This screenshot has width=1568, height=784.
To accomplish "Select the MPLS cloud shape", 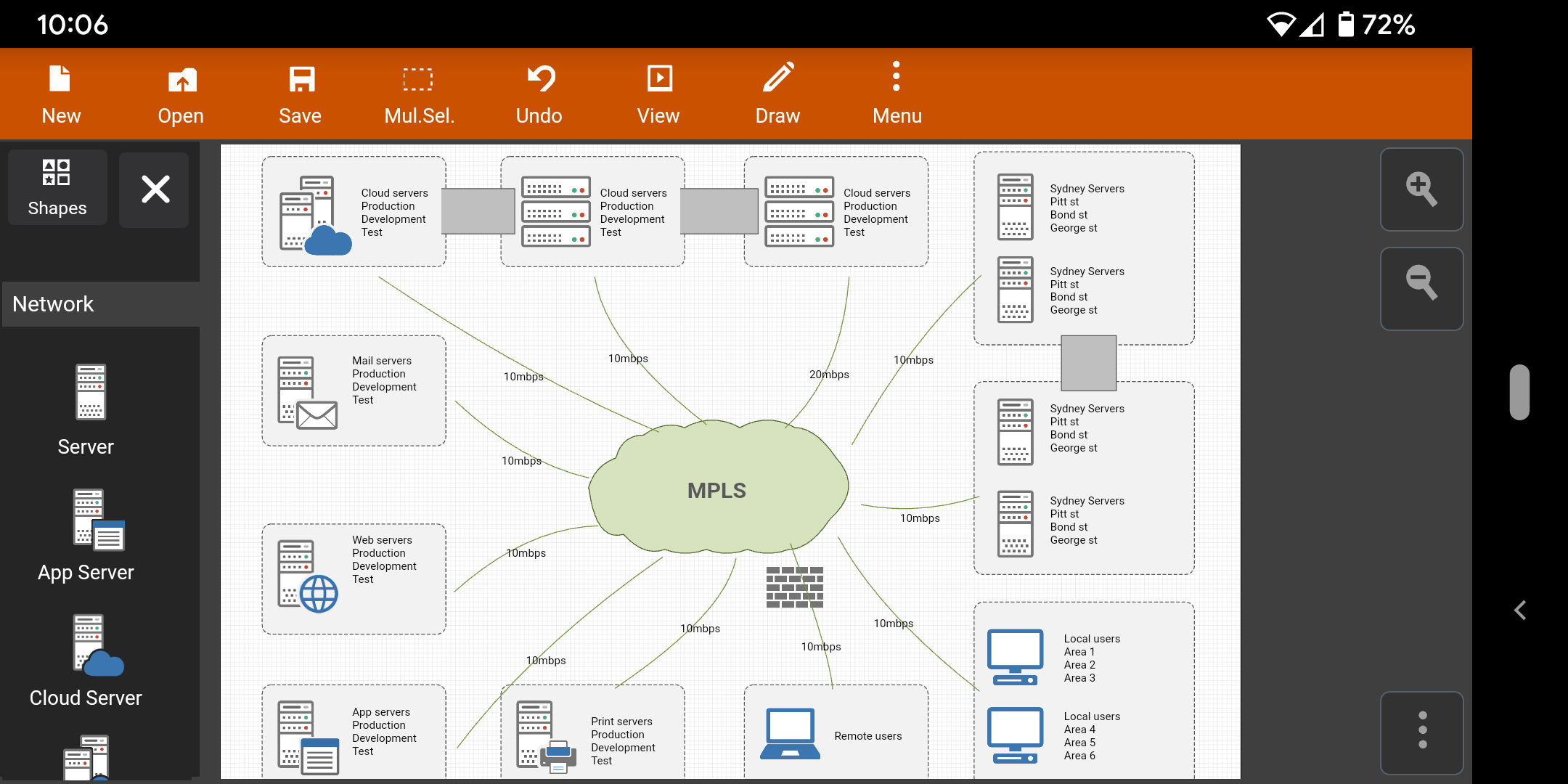I will click(717, 491).
